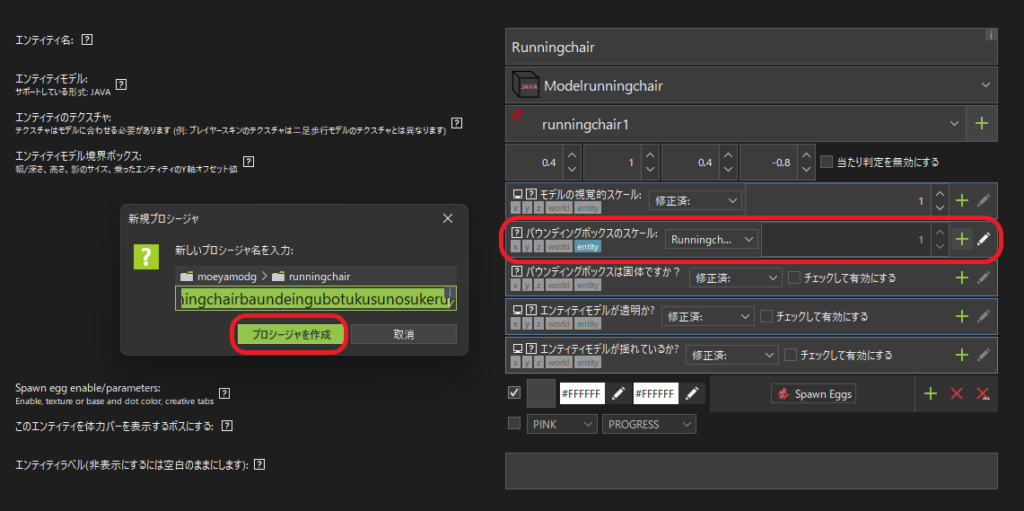
Task: Click the red X in the Spawn Eggs row
Action: (x=956, y=394)
